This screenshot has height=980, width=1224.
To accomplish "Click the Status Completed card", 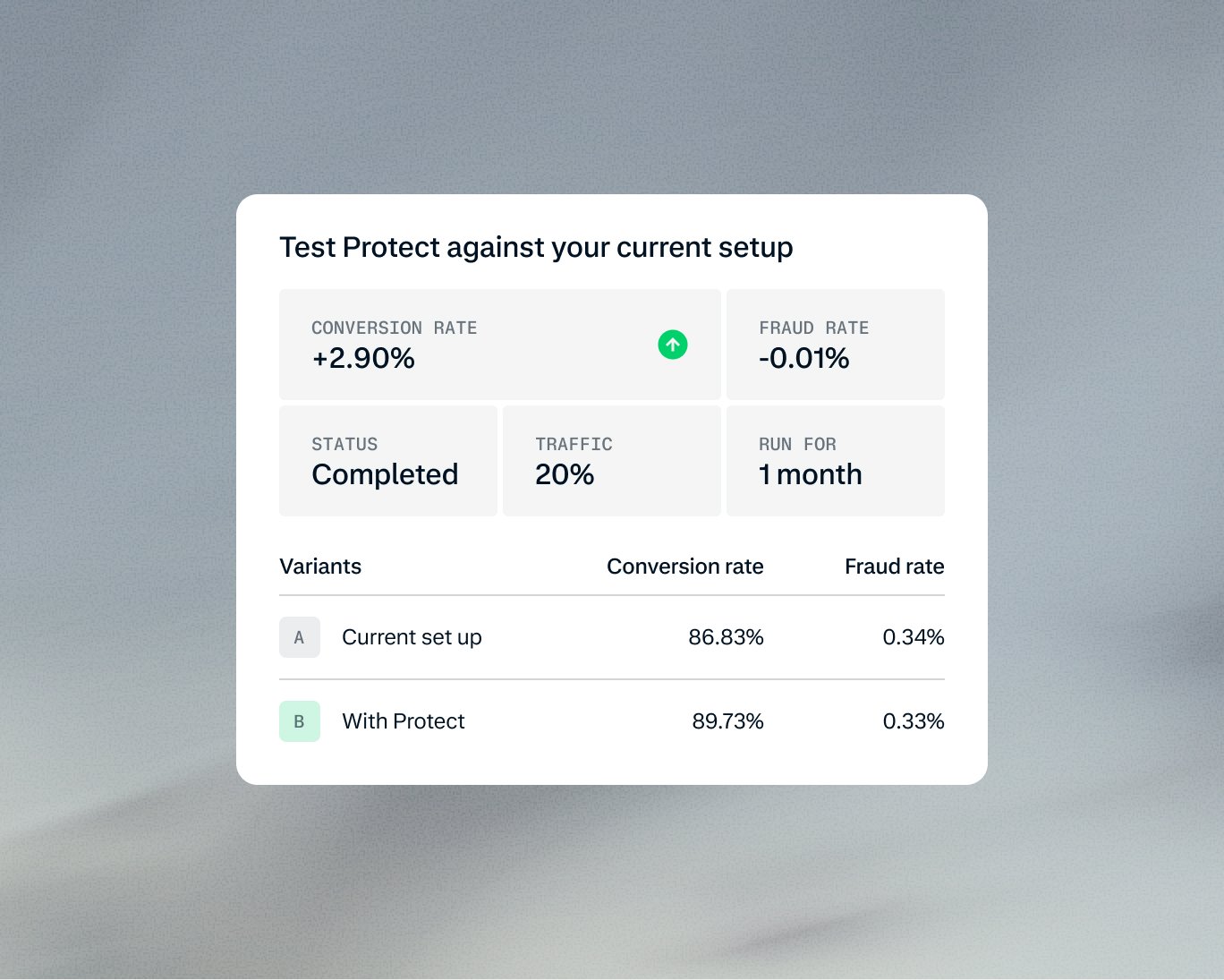I will click(x=388, y=461).
